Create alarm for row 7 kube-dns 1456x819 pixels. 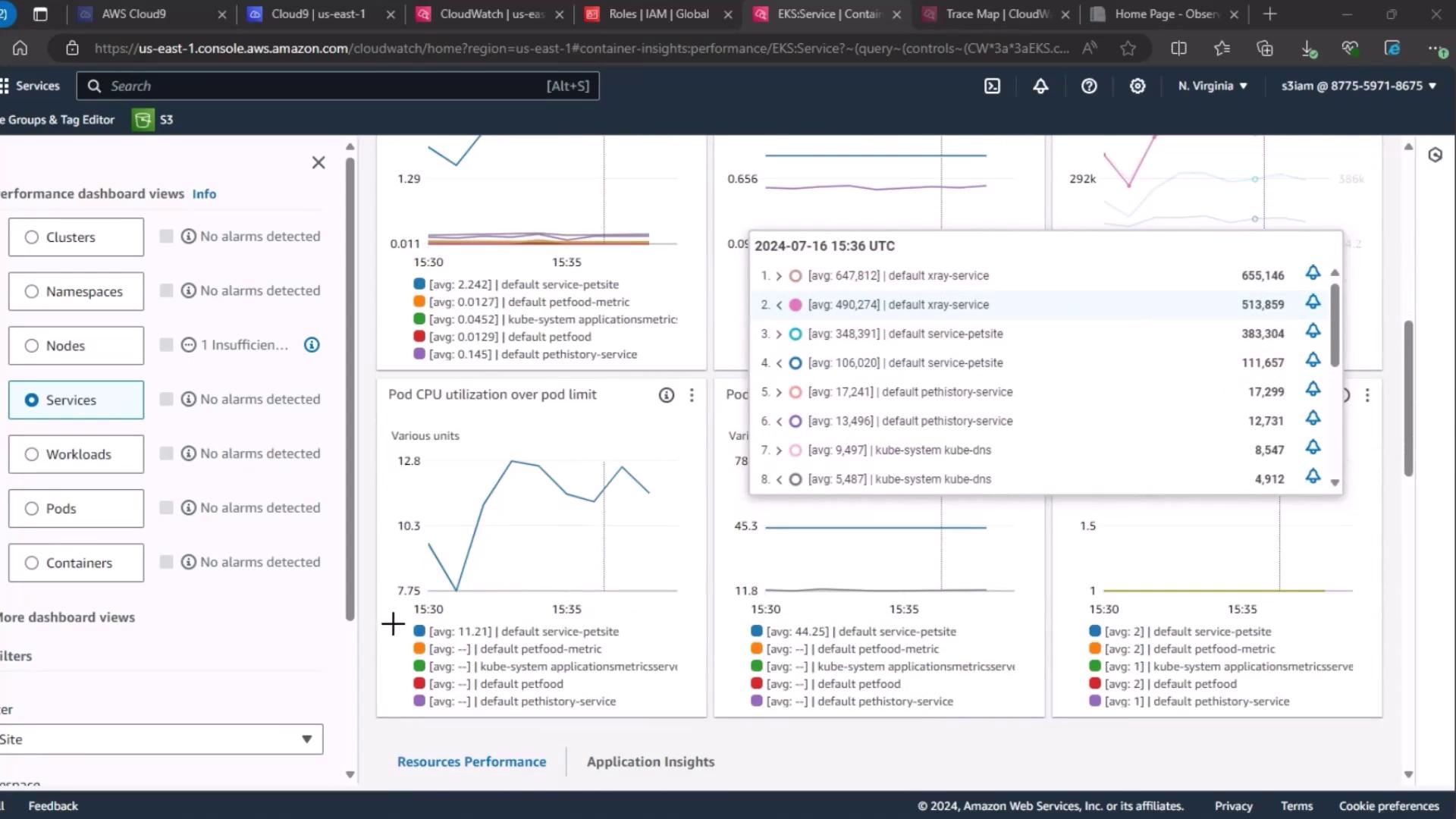(x=1313, y=447)
